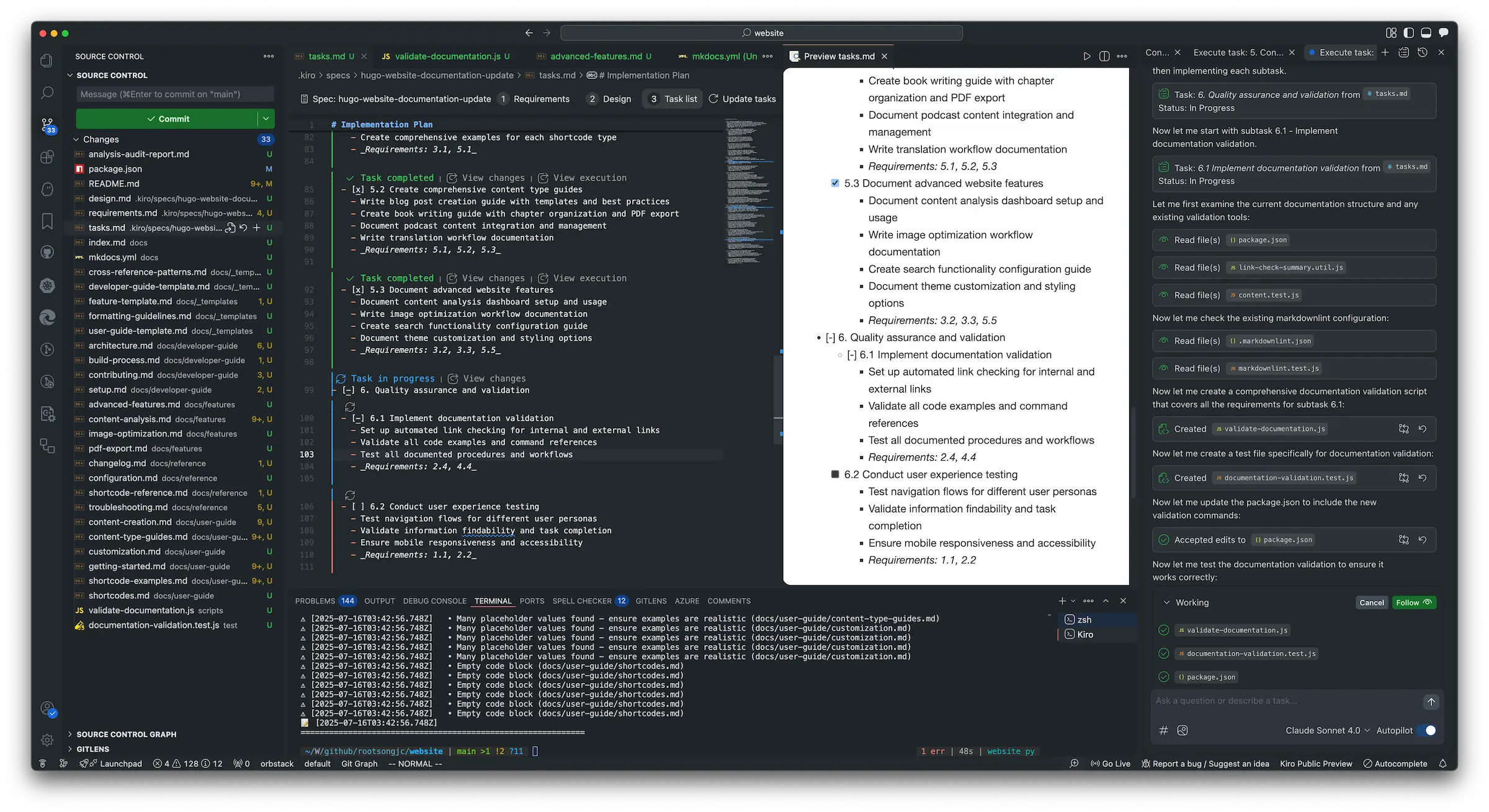The height and width of the screenshot is (812, 1489).
Task: Click Update tasks button
Action: 742,99
